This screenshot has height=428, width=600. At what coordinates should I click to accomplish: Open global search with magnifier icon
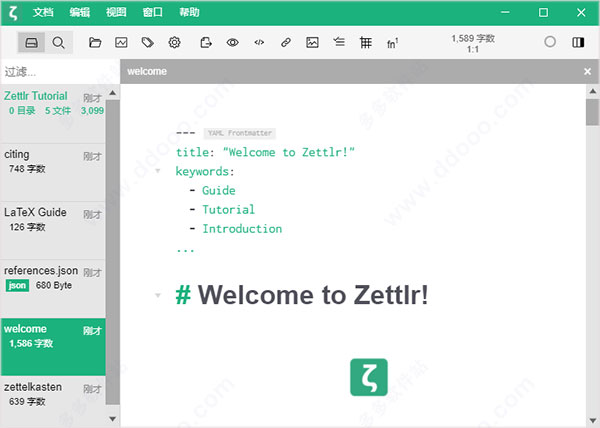coord(59,42)
